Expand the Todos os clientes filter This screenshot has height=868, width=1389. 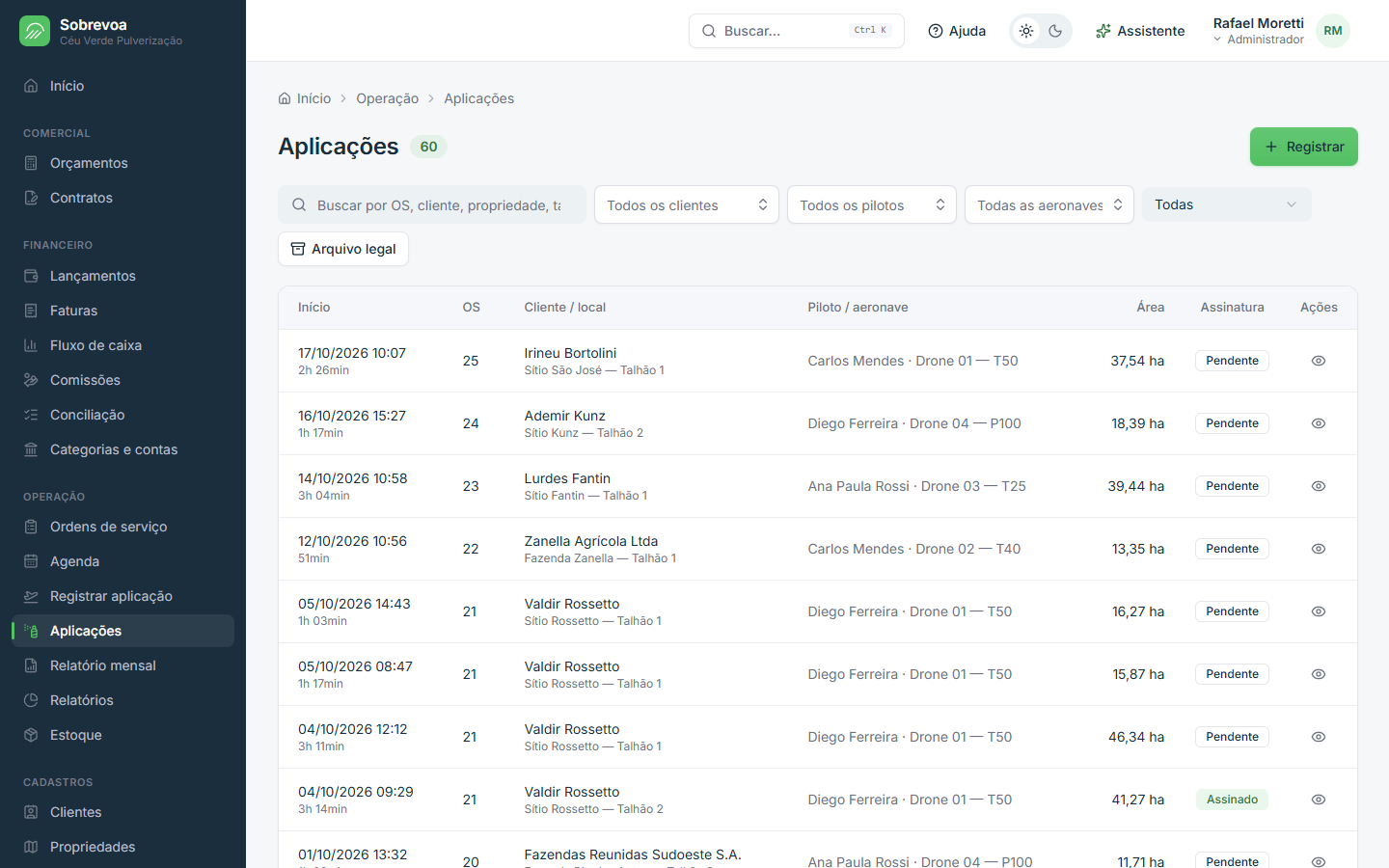click(x=687, y=204)
